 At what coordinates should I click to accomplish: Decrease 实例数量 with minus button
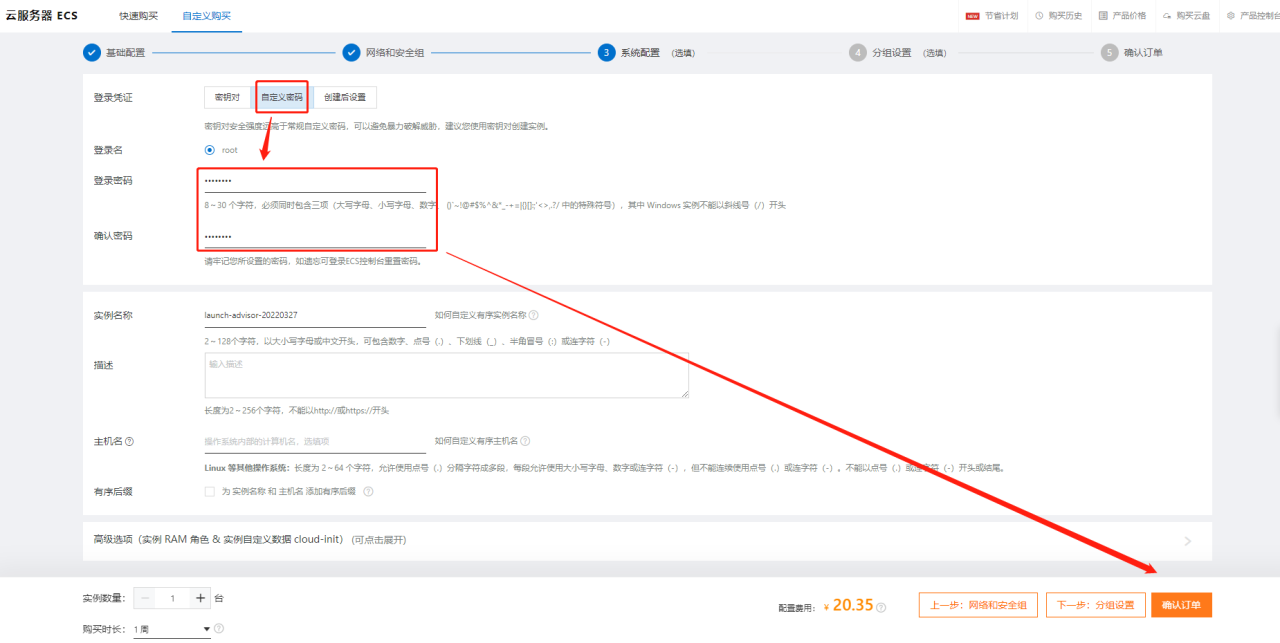(146, 598)
